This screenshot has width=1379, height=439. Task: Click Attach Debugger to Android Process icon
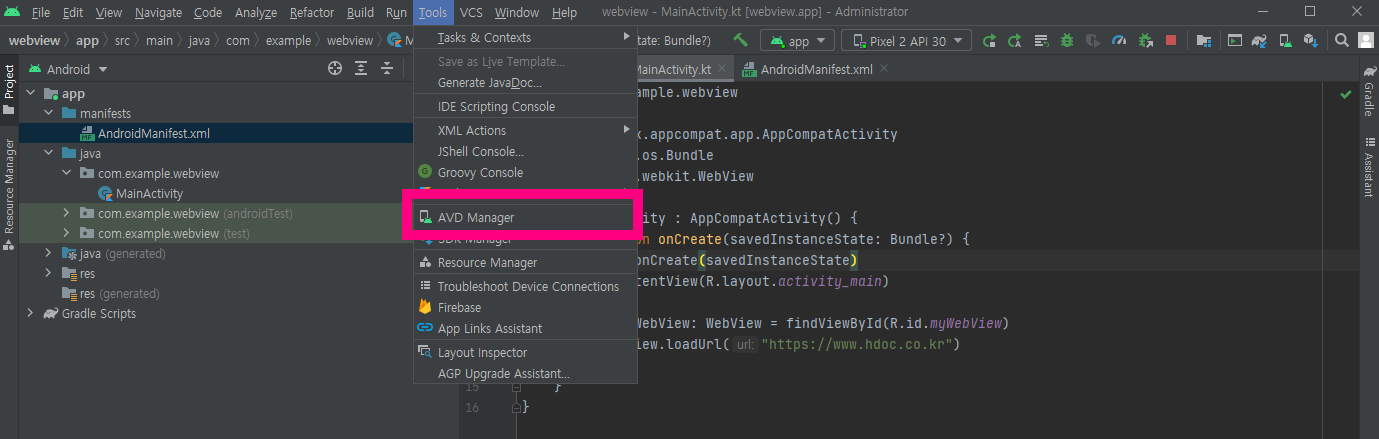click(x=1145, y=41)
